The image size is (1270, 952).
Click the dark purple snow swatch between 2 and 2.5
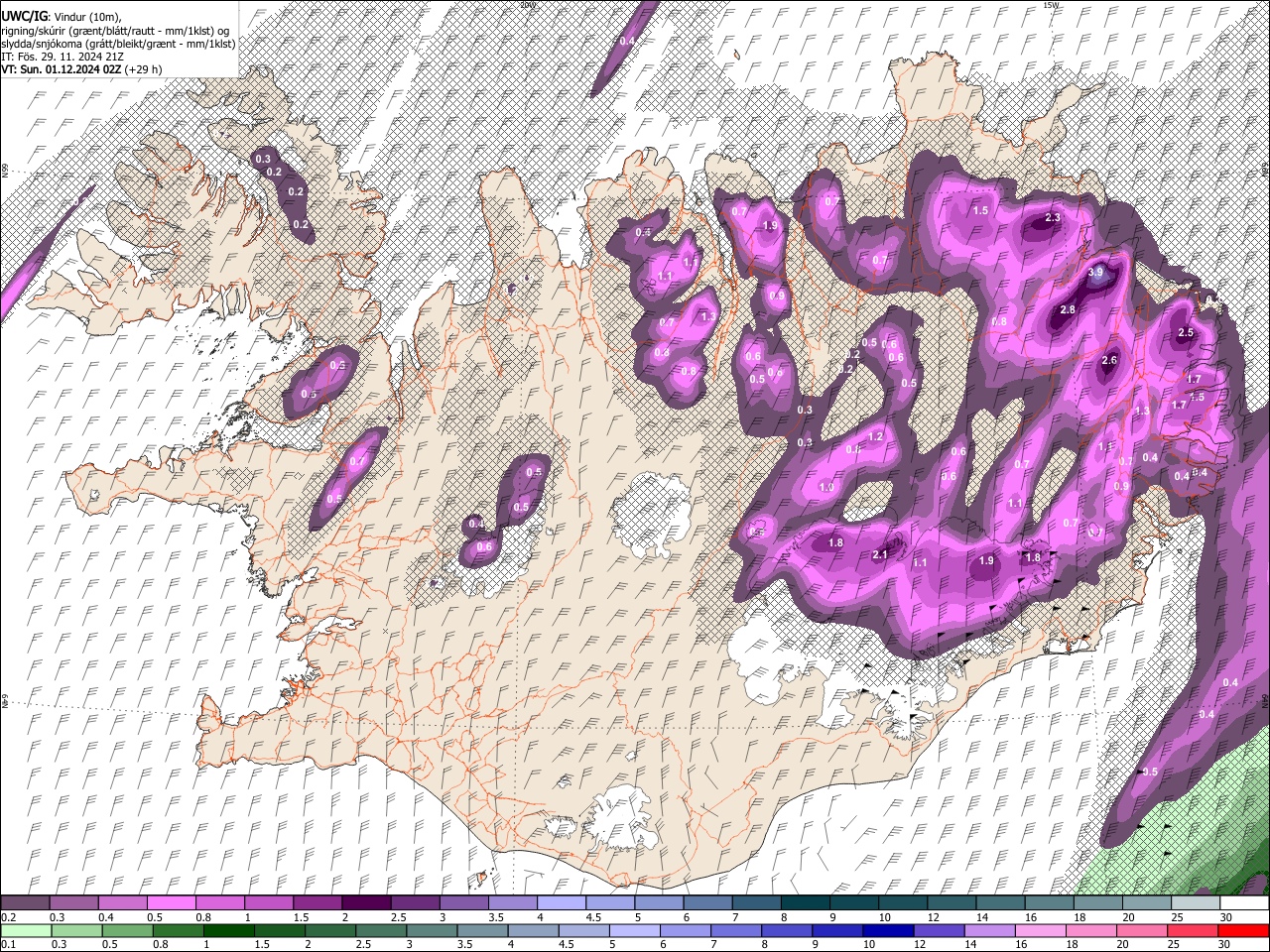tap(366, 903)
